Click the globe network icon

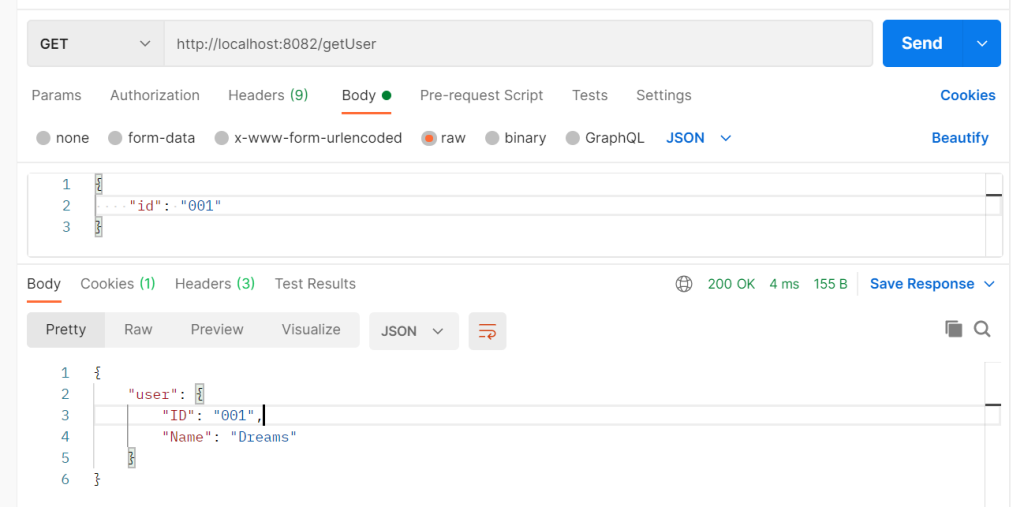pos(684,284)
